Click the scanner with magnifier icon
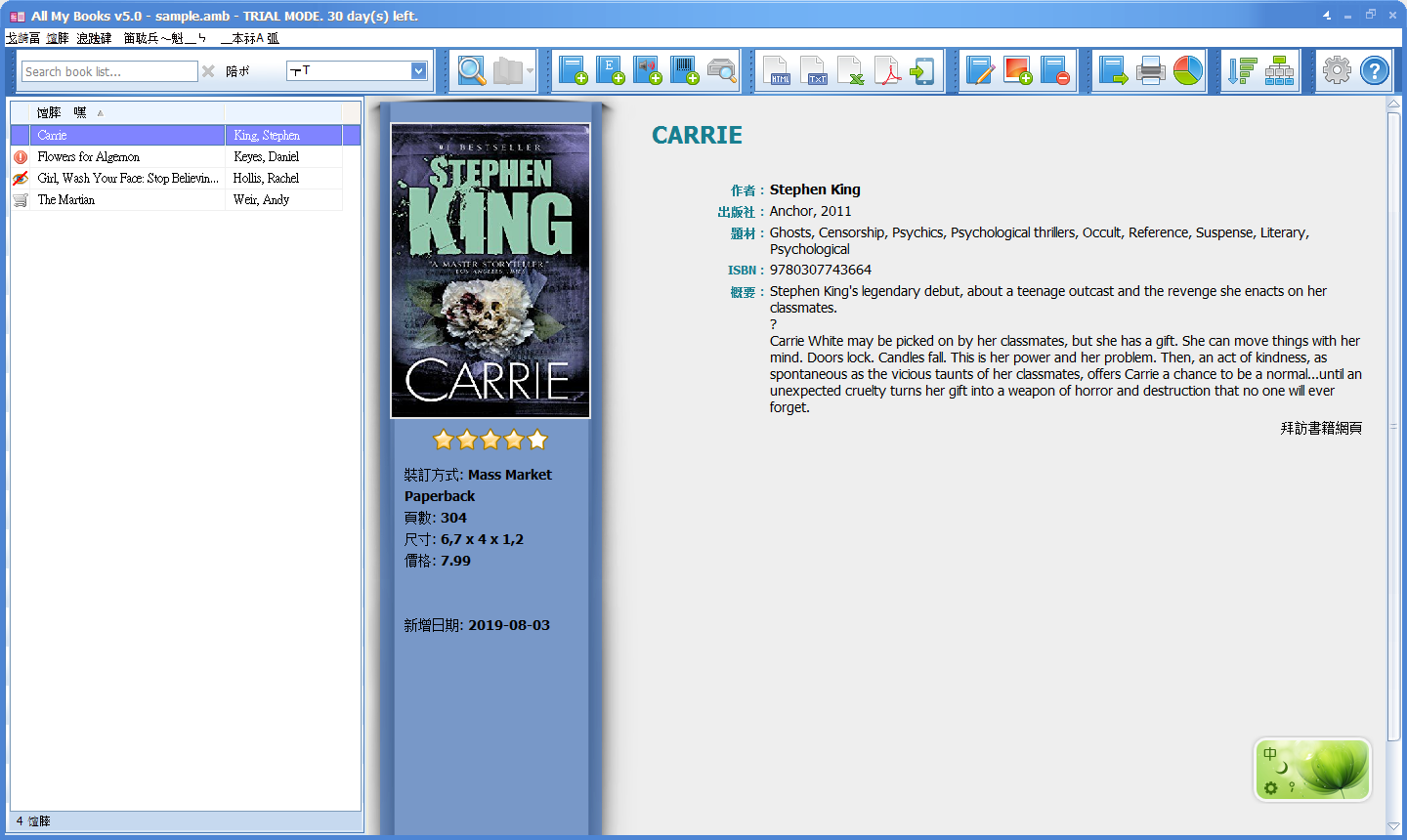The image size is (1407, 840). coord(722,70)
